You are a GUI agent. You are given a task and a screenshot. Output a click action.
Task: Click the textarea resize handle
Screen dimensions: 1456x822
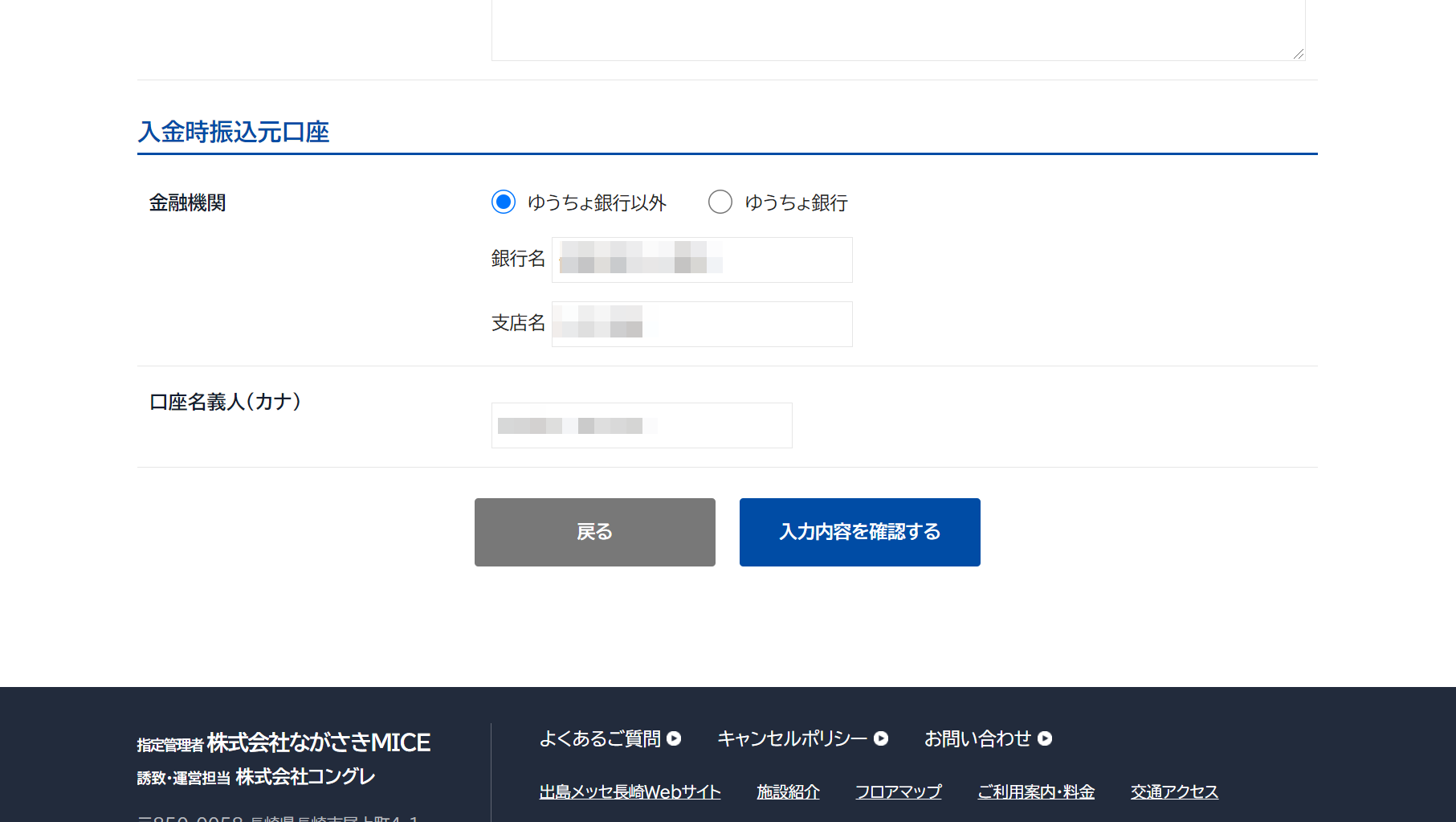tap(1299, 54)
